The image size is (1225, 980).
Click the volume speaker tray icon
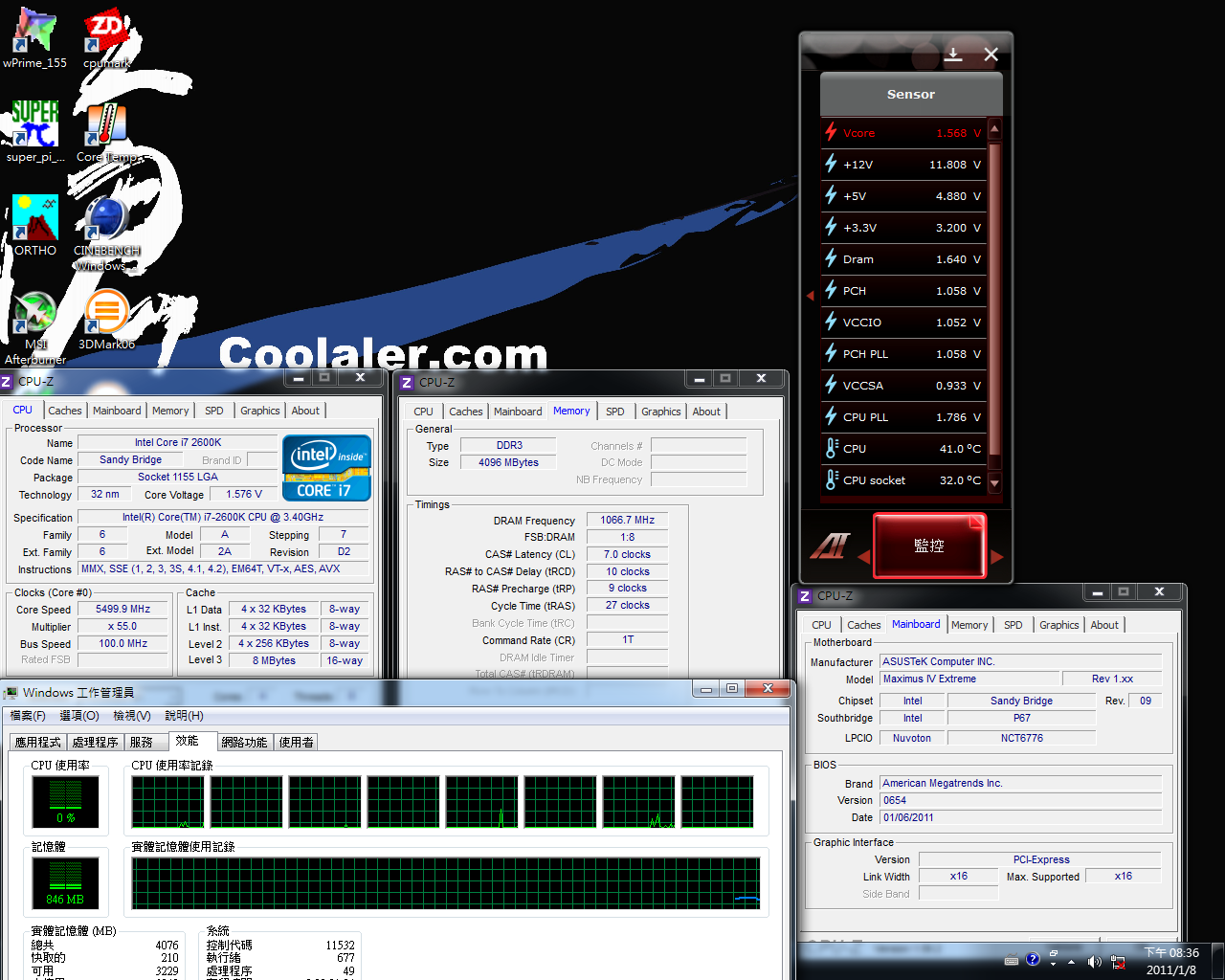click(x=1094, y=962)
